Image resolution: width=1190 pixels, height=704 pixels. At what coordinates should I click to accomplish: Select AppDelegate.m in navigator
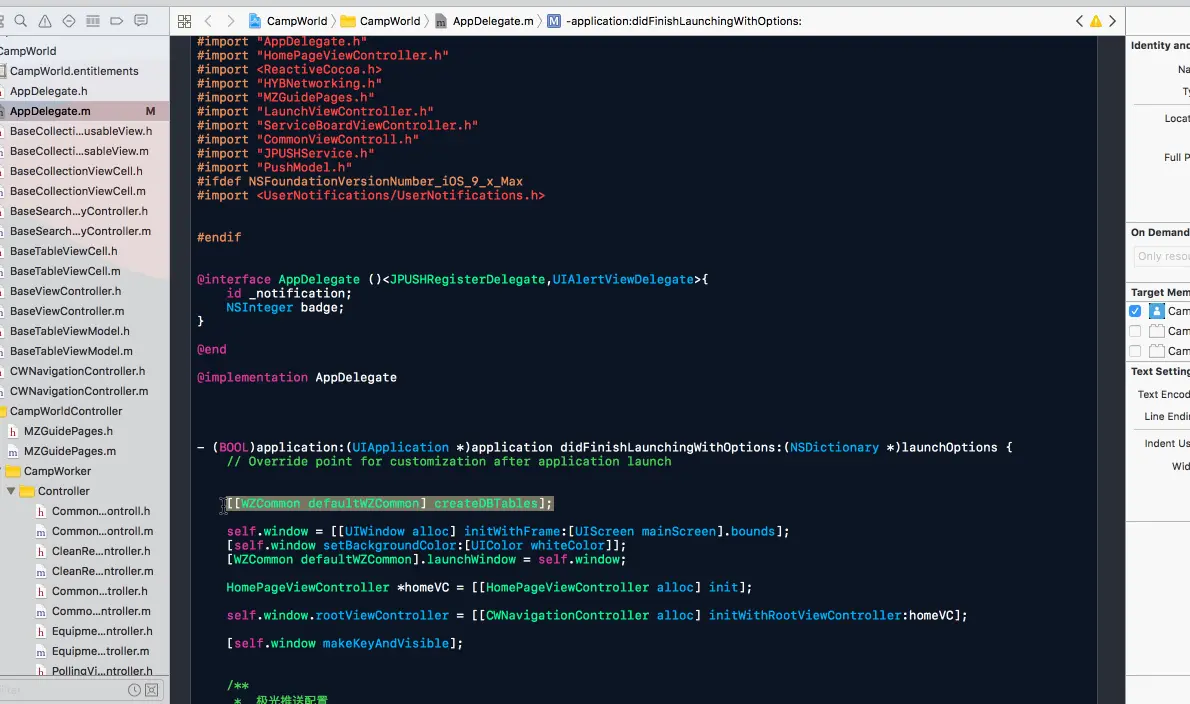[50, 111]
